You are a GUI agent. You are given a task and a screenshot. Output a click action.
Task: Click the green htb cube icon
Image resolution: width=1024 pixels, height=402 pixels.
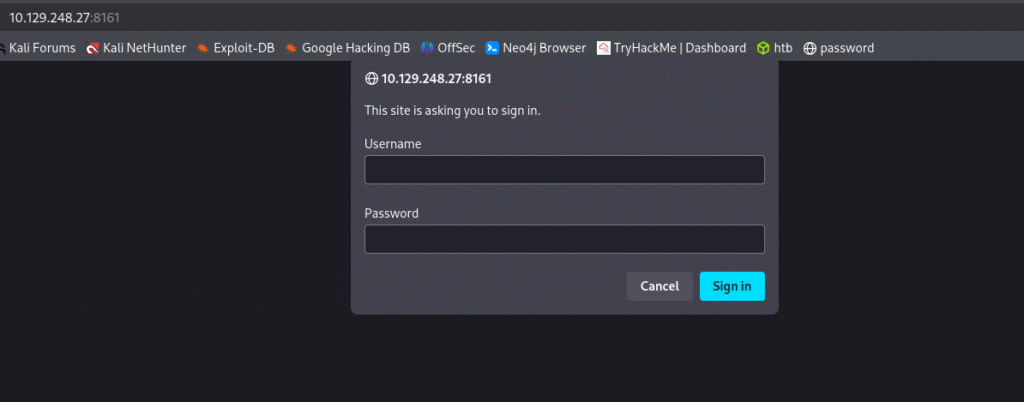pyautogui.click(x=763, y=48)
